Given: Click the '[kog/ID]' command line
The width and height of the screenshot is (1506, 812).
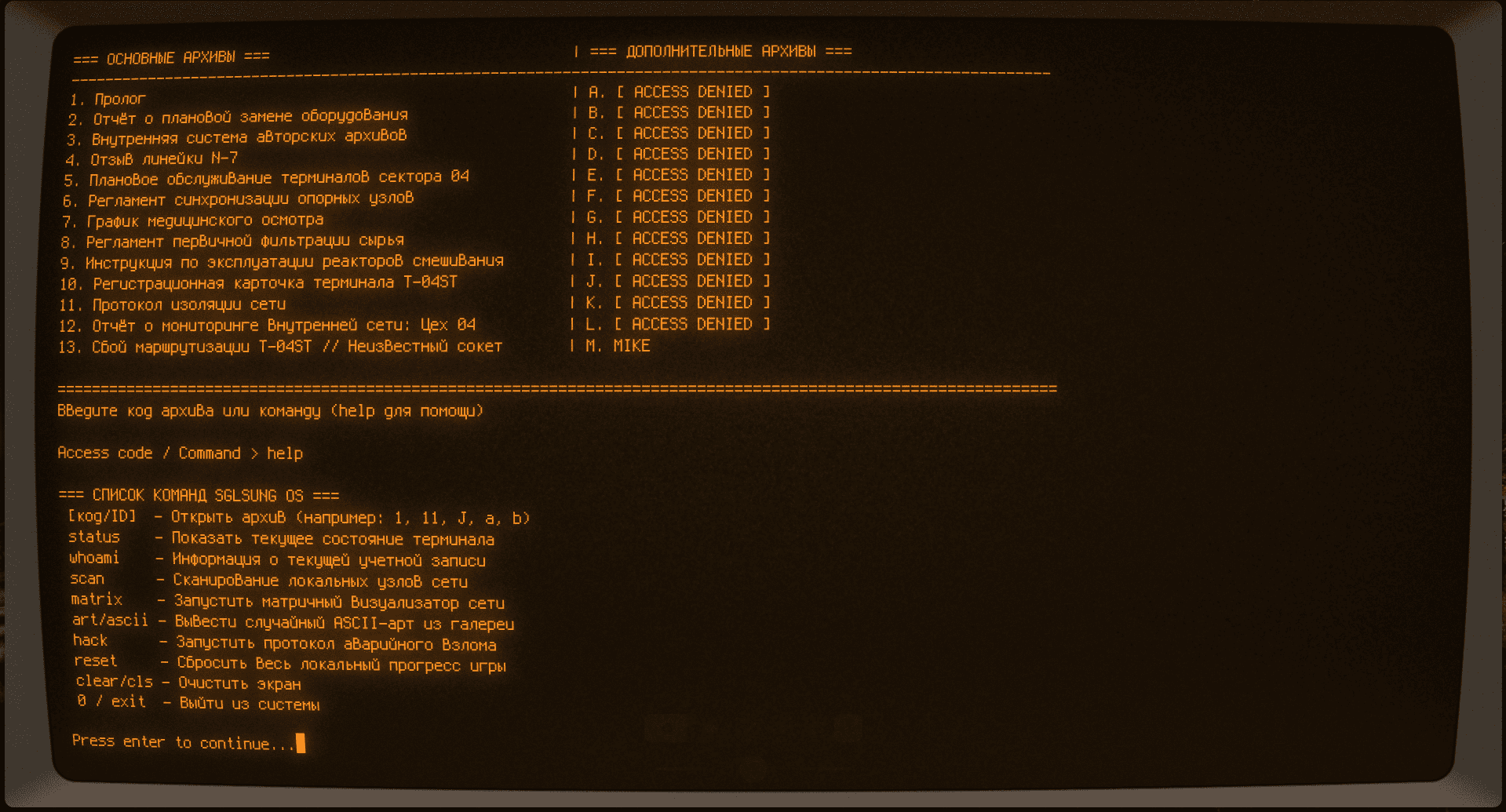Looking at the screenshot, I should pyautogui.click(x=299, y=518).
